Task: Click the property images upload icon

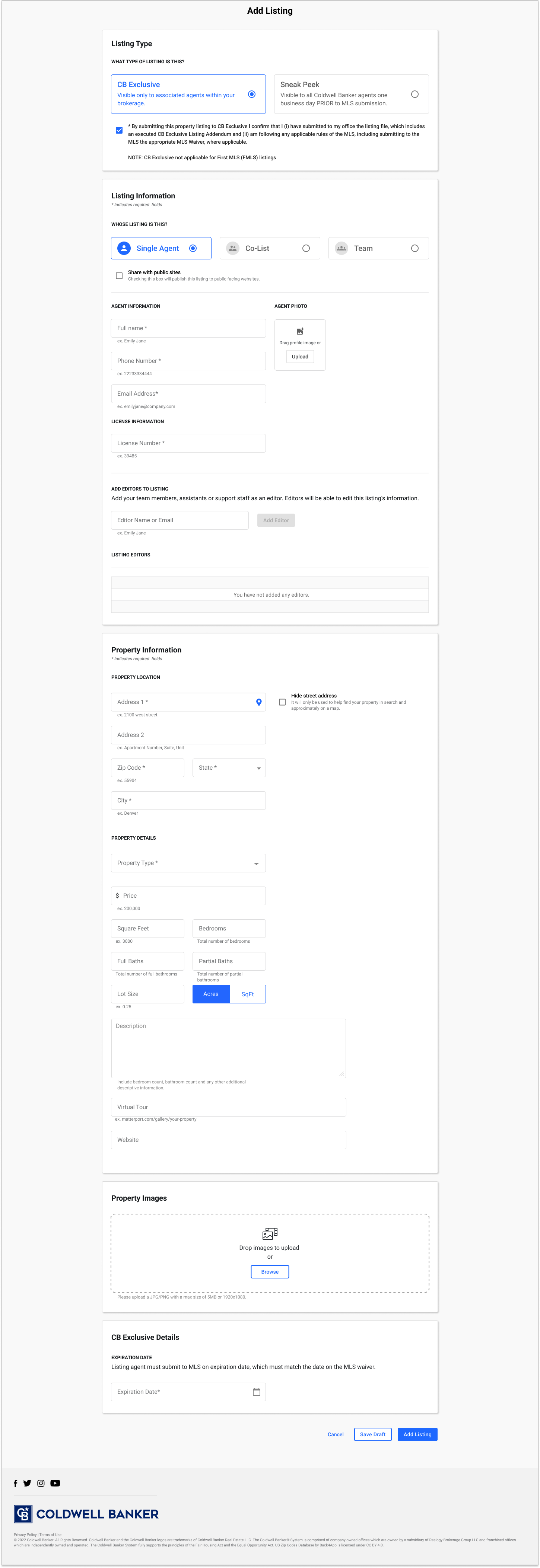Action: click(x=270, y=1234)
